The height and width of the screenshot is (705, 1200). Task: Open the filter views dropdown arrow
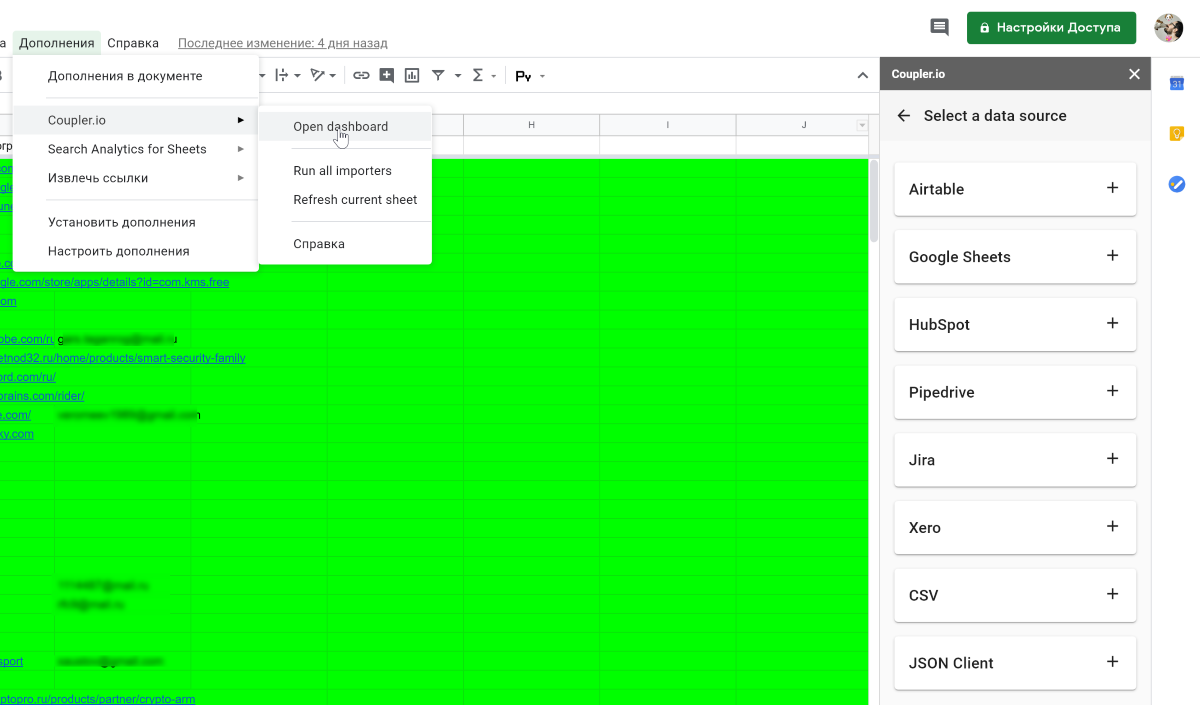coord(457,76)
